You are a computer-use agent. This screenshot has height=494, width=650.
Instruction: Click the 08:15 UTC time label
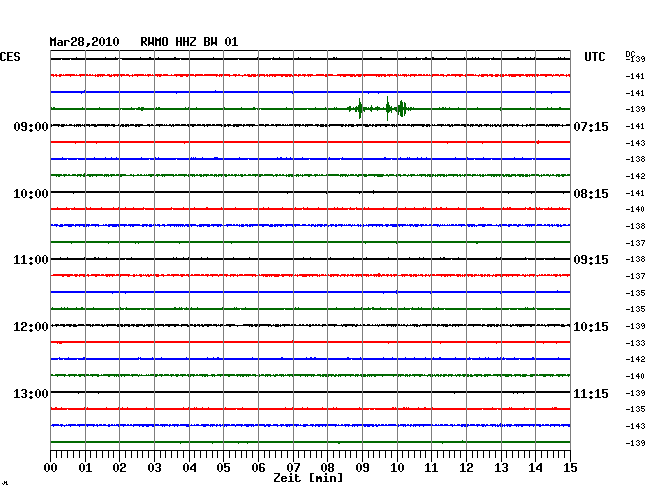[591, 194]
